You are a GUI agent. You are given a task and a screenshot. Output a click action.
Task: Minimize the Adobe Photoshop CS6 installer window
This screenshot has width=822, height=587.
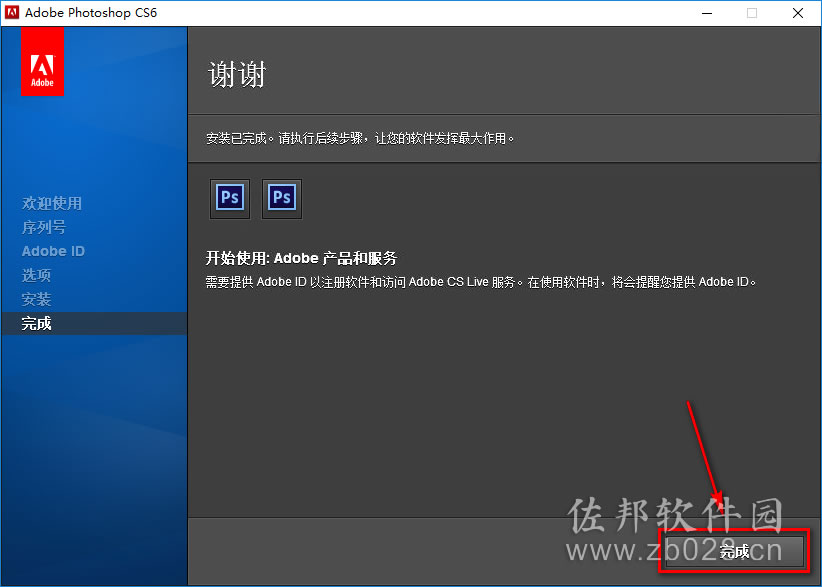pos(707,13)
